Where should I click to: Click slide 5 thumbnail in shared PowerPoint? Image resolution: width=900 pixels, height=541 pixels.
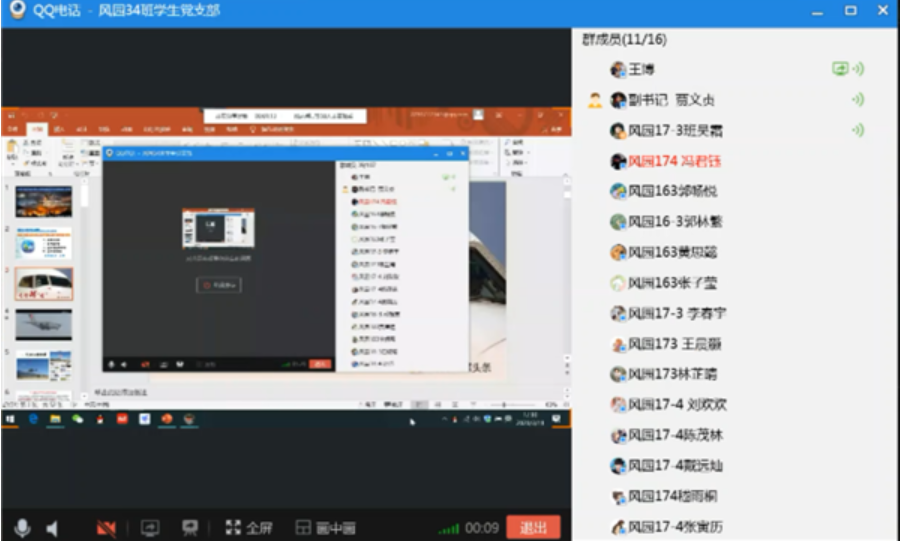pyautogui.click(x=44, y=365)
